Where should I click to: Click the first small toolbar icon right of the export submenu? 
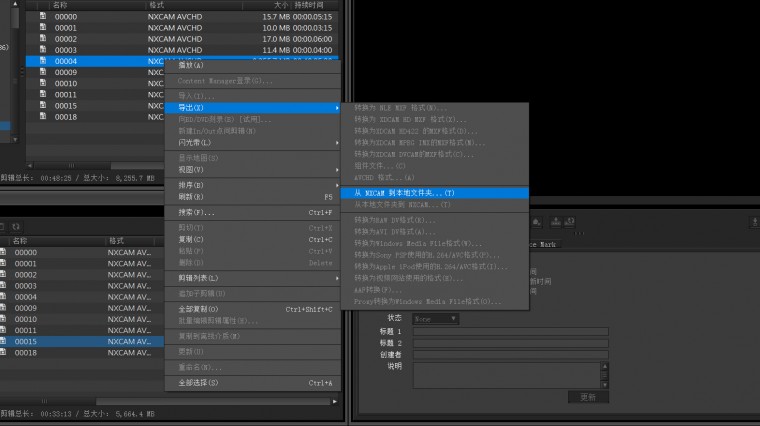pos(537,222)
